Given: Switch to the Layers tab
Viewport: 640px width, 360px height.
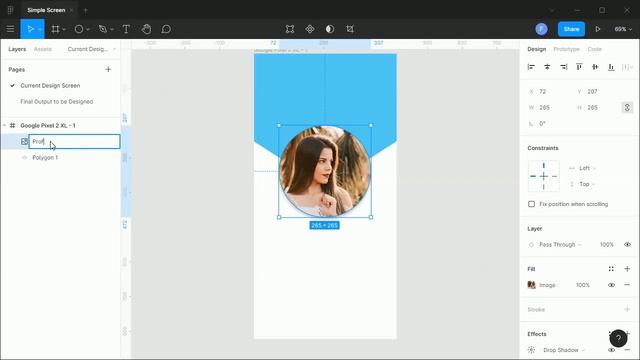Looking at the screenshot, I should (x=17, y=49).
